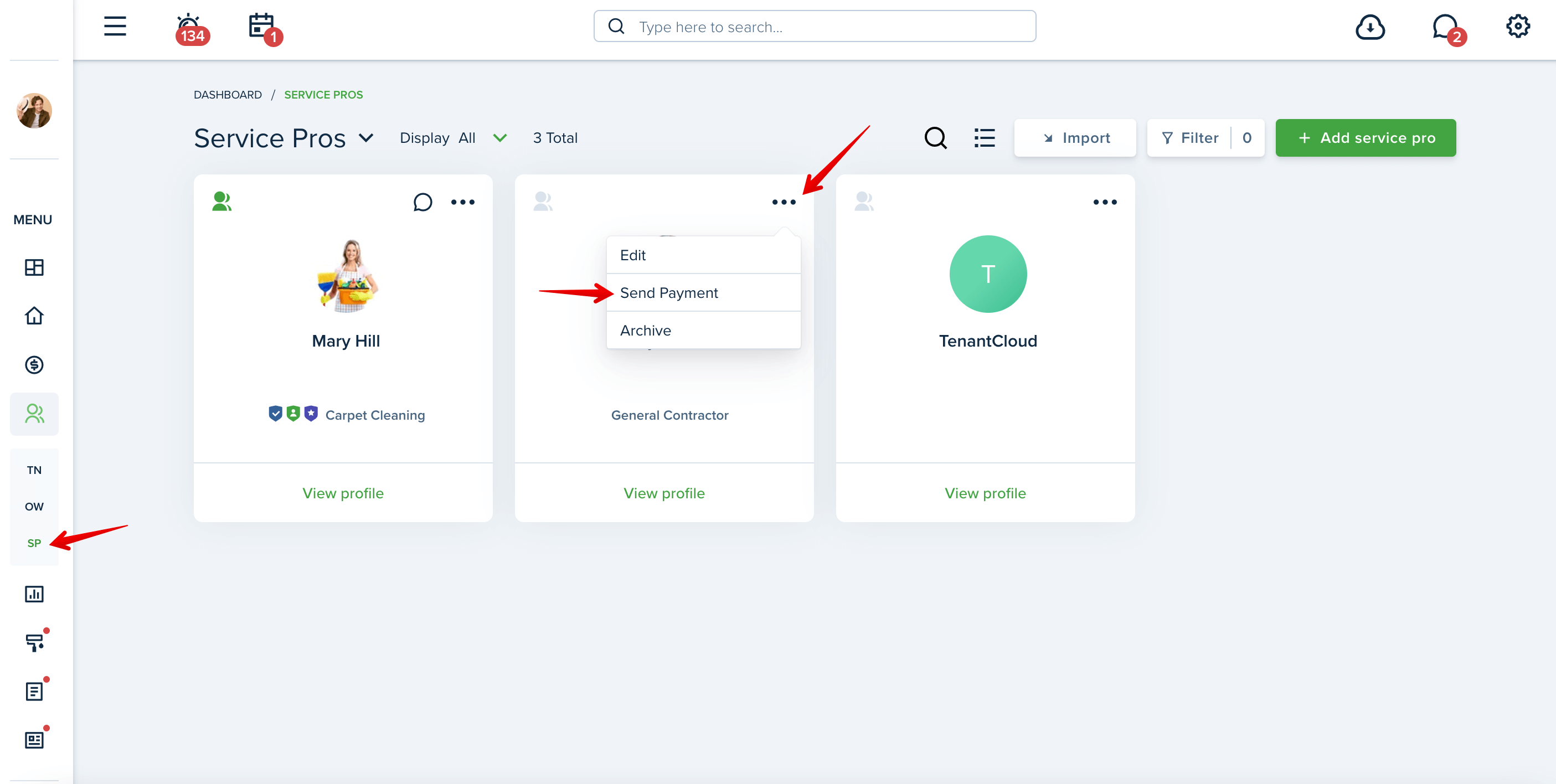The image size is (1556, 784).
Task: Click Add service pro button
Action: [x=1366, y=138]
